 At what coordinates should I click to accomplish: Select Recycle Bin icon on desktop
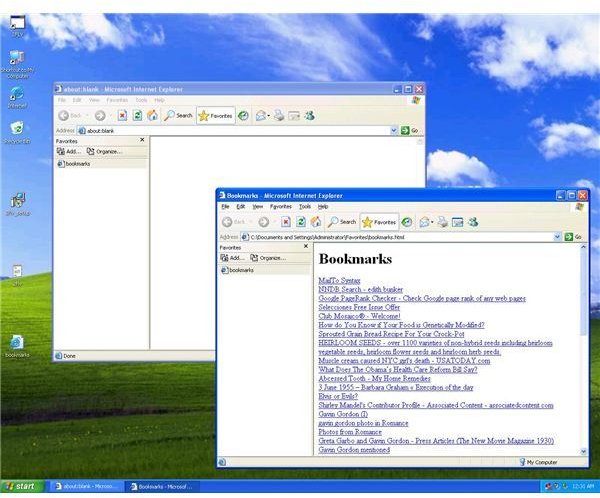pyautogui.click(x=17, y=132)
